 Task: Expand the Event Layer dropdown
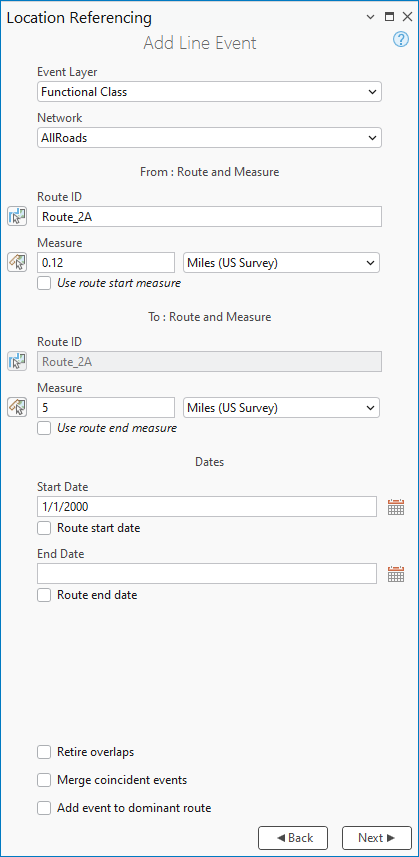click(x=209, y=92)
